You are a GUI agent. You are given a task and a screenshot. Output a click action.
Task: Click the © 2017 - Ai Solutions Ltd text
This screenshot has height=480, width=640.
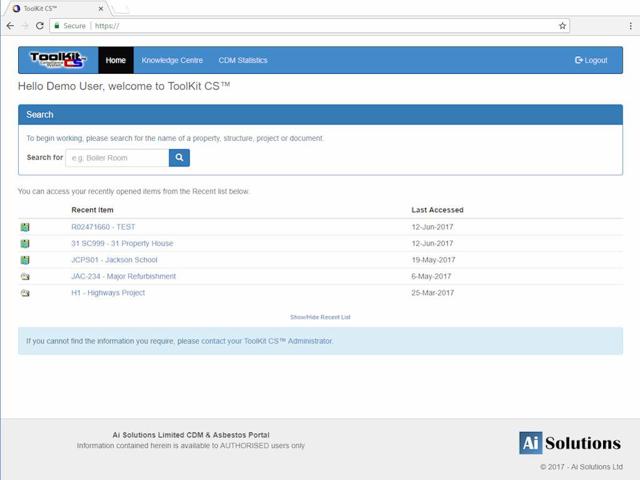(581, 467)
